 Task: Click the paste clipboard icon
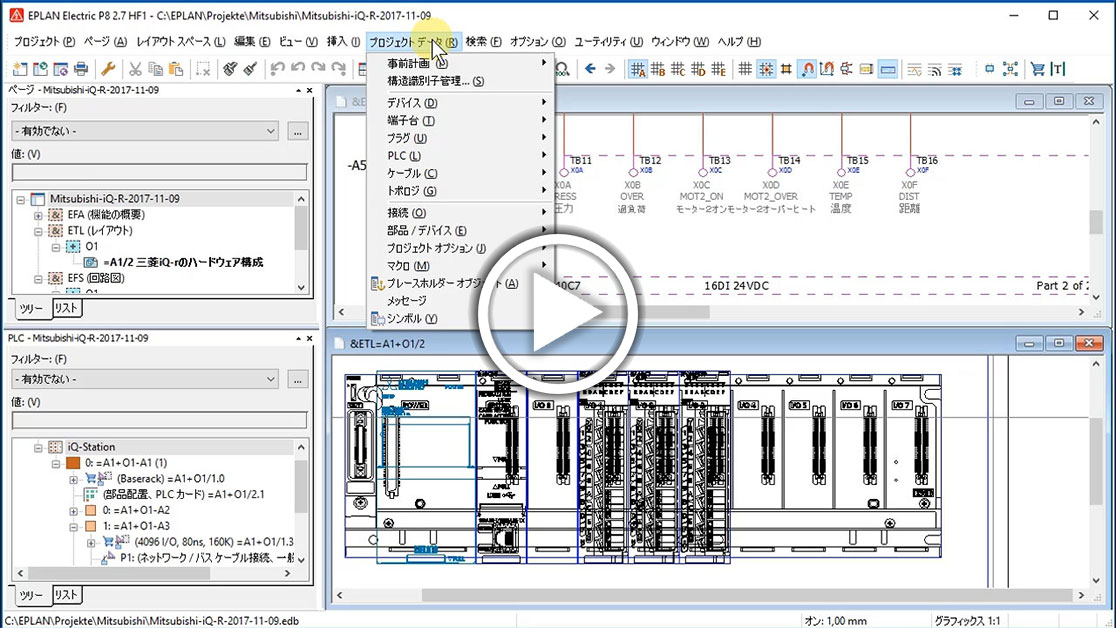[177, 69]
